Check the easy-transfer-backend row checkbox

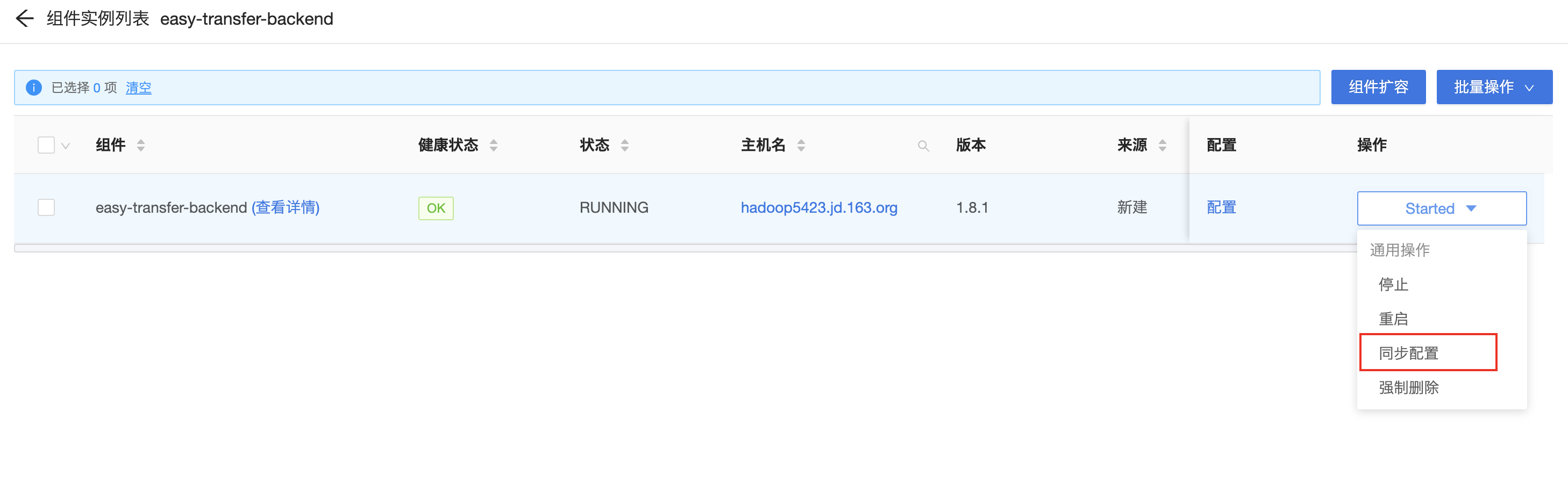click(x=46, y=207)
